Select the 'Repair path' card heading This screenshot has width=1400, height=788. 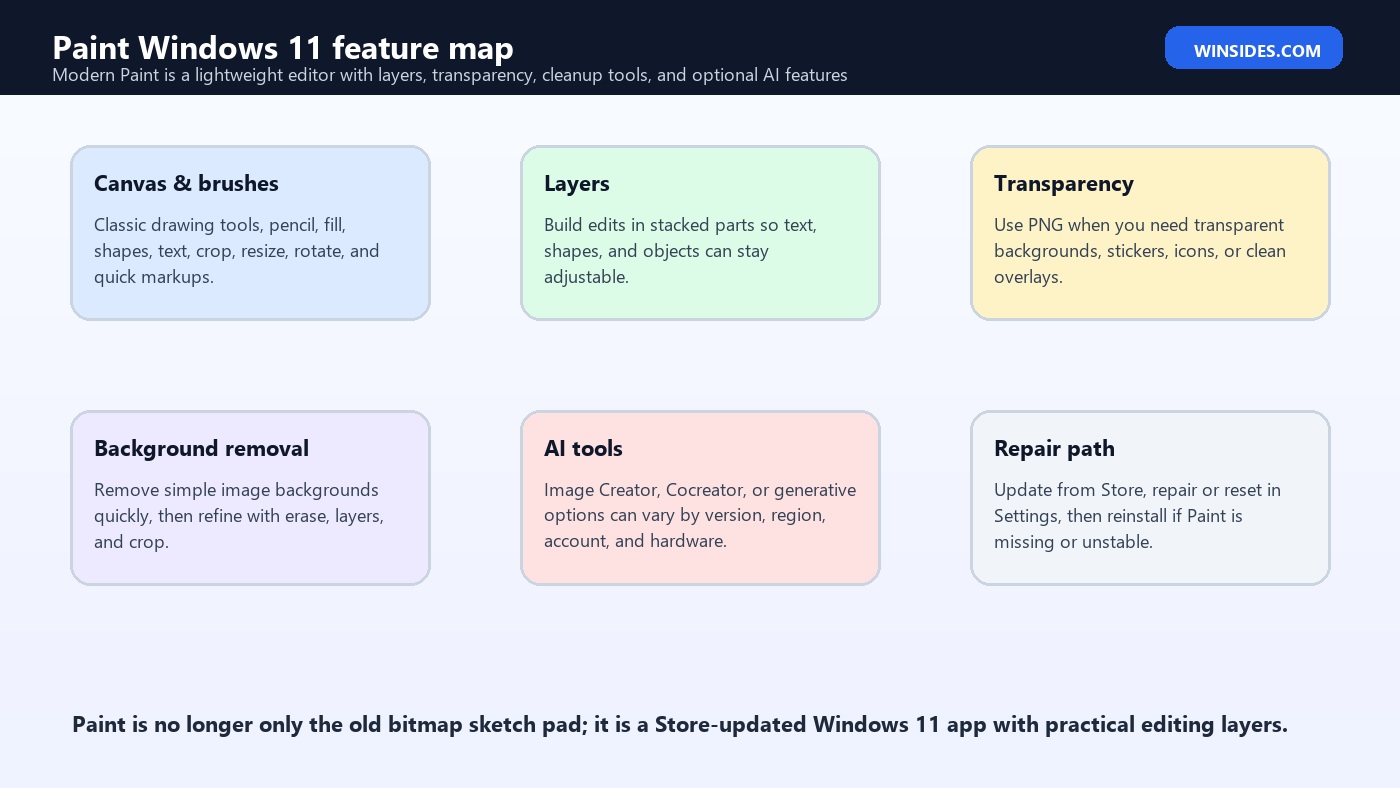pyautogui.click(x=1054, y=448)
